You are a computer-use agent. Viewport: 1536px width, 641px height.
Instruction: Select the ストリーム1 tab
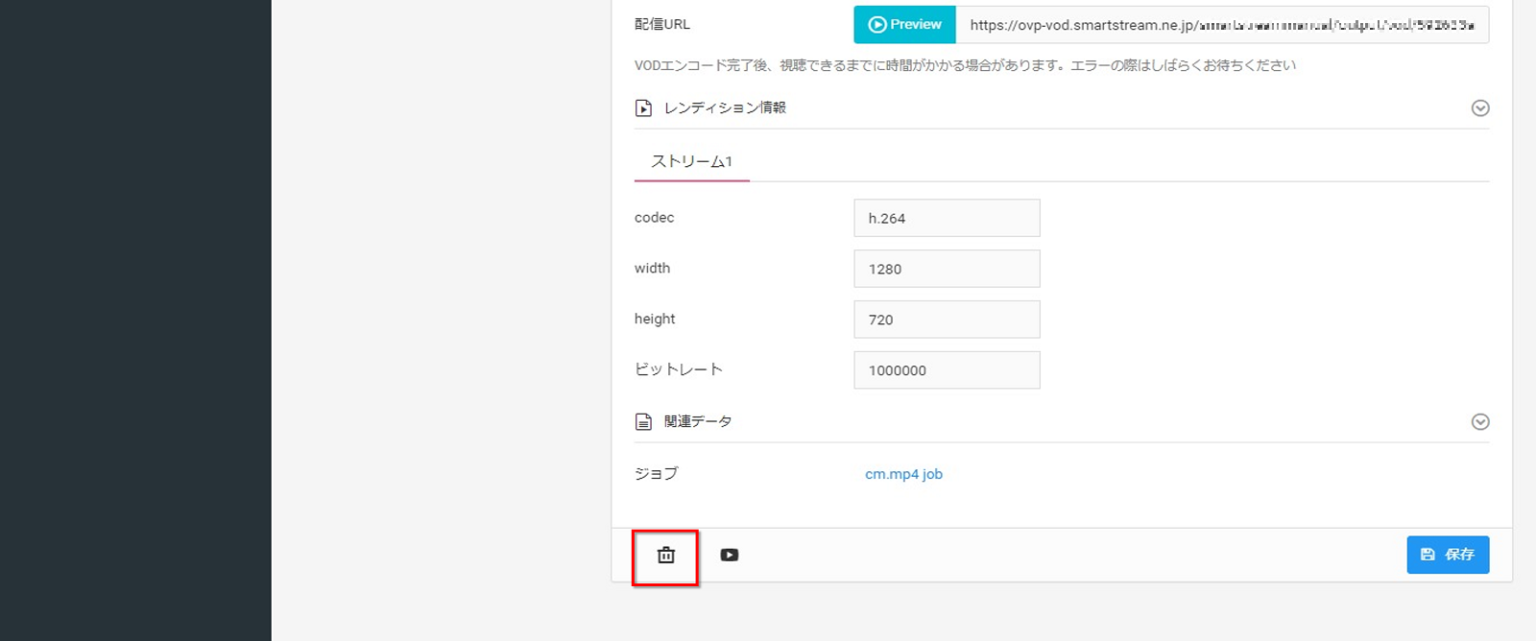pos(692,161)
